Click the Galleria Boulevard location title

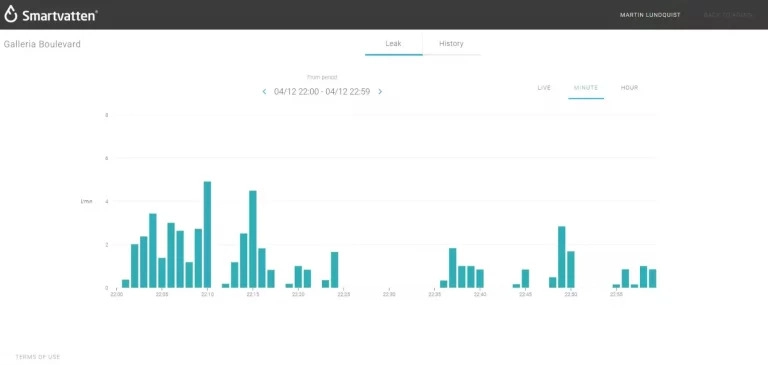tap(42, 44)
